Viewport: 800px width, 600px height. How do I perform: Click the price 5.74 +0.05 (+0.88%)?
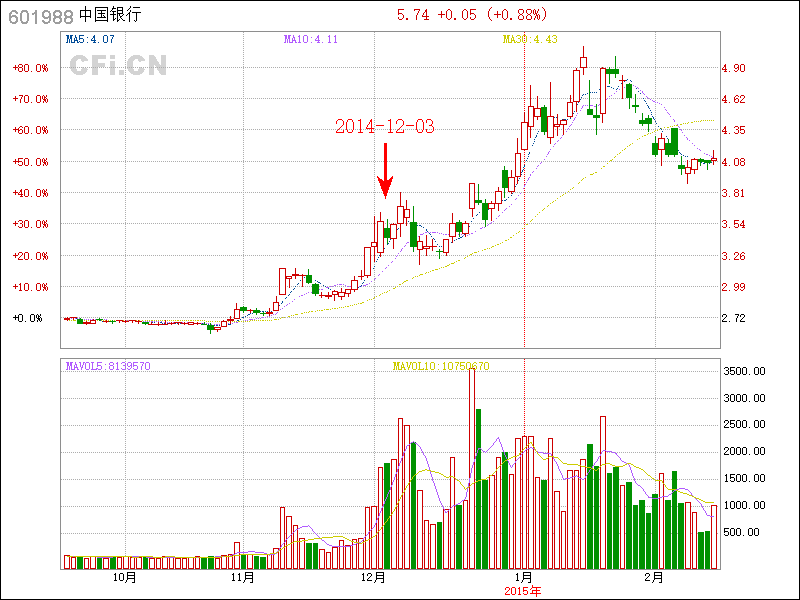472,15
